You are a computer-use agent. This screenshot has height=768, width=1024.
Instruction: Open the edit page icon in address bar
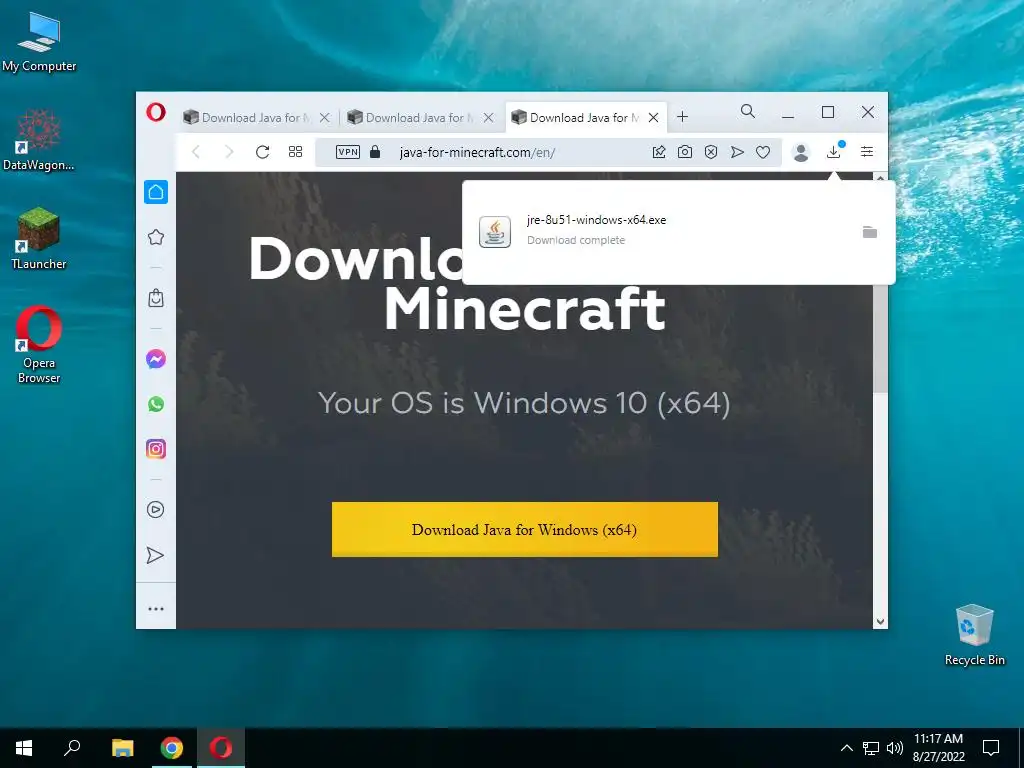[659, 152]
